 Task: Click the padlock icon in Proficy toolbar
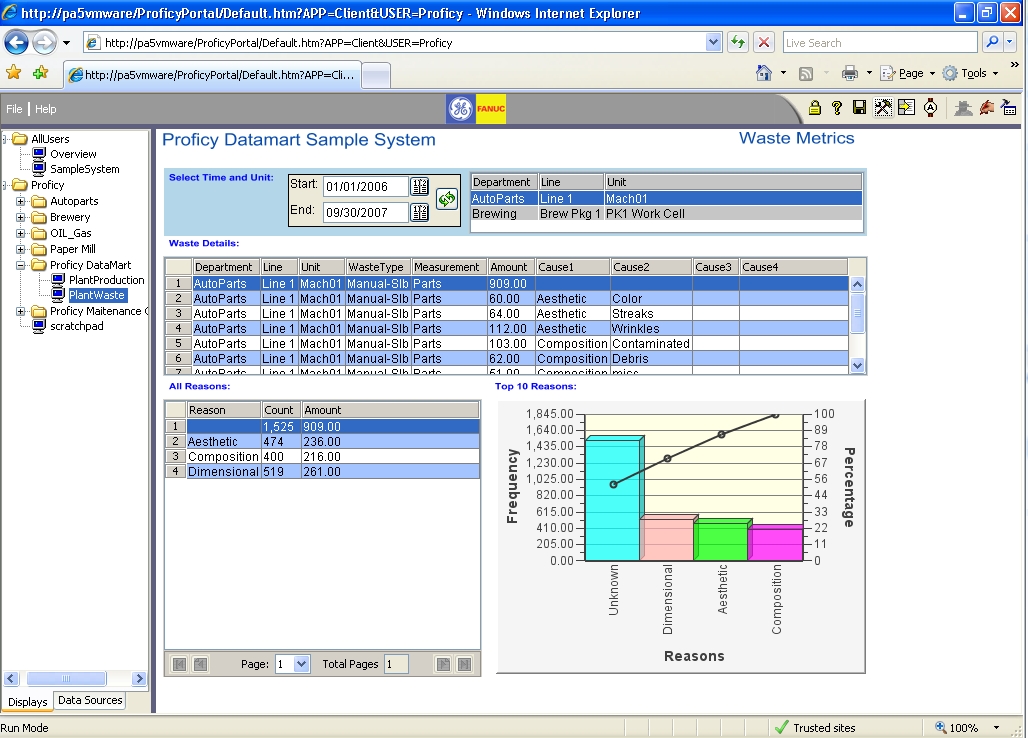(x=815, y=108)
